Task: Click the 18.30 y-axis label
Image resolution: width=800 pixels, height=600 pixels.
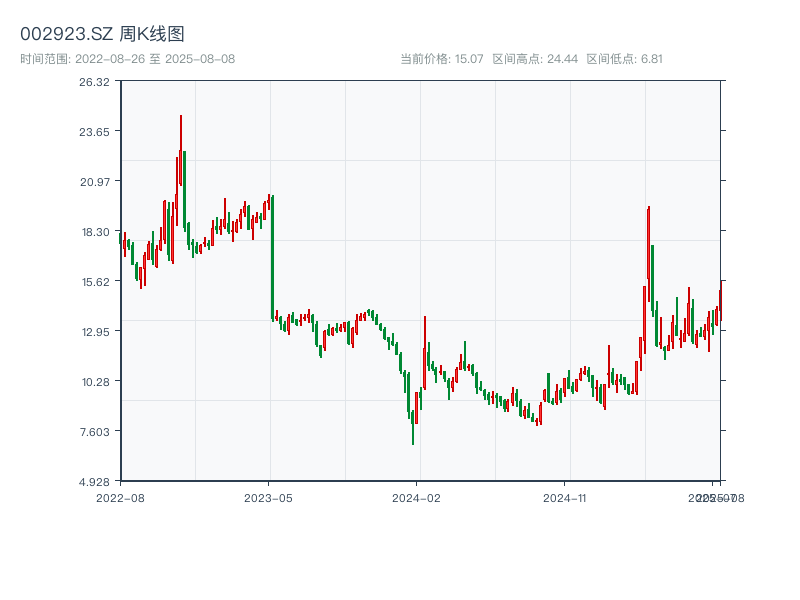Action: click(96, 232)
